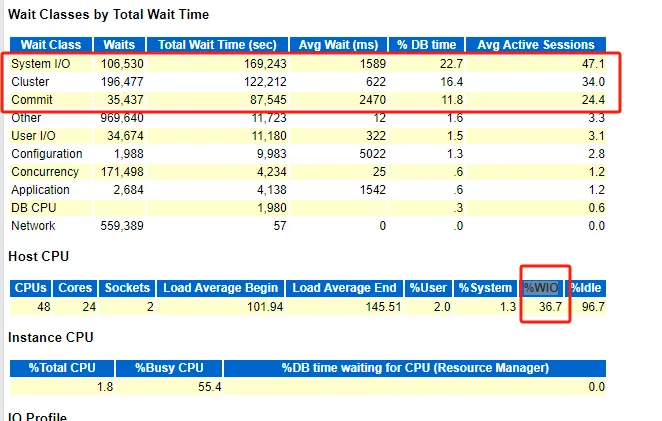The height and width of the screenshot is (421, 662).
Task: Select the Application wait class cell
Action: pos(41,190)
